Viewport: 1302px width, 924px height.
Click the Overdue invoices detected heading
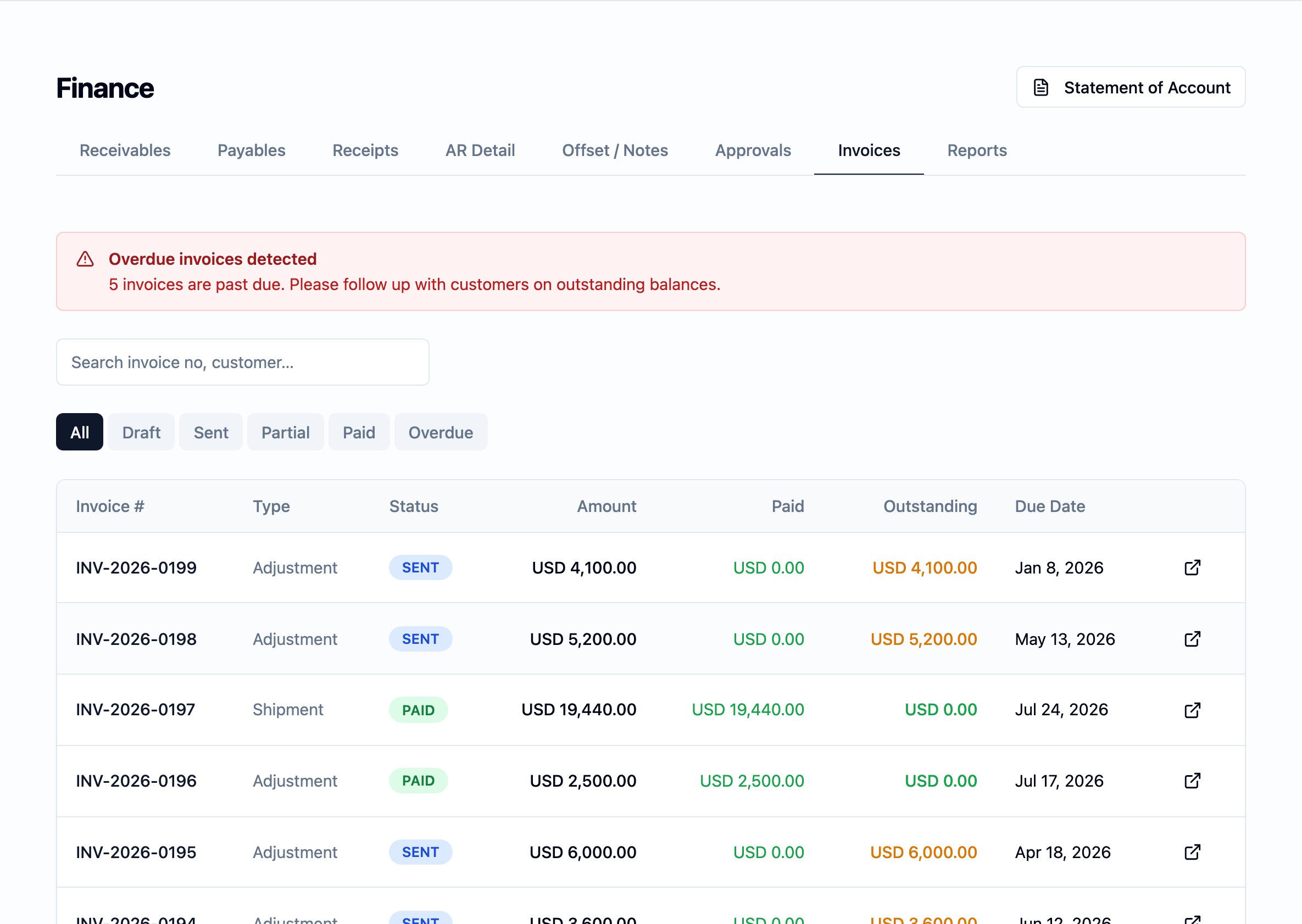pos(213,259)
